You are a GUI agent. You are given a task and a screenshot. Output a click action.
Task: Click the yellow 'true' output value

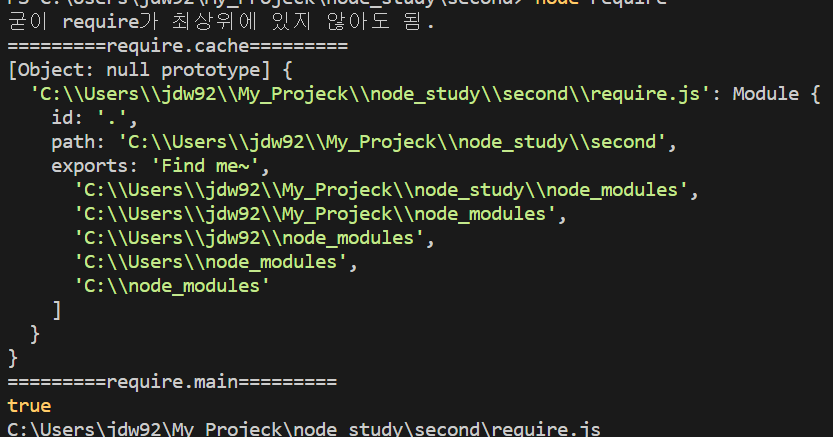(29, 406)
